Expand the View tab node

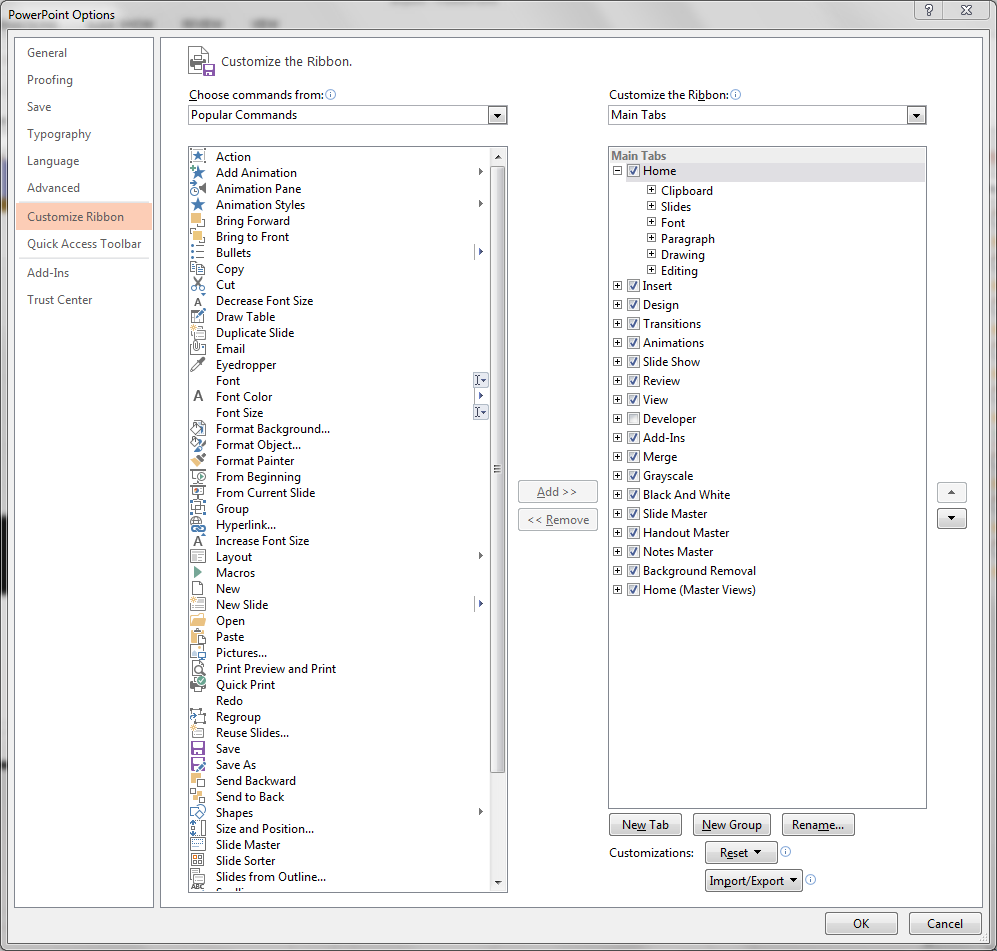coord(617,399)
